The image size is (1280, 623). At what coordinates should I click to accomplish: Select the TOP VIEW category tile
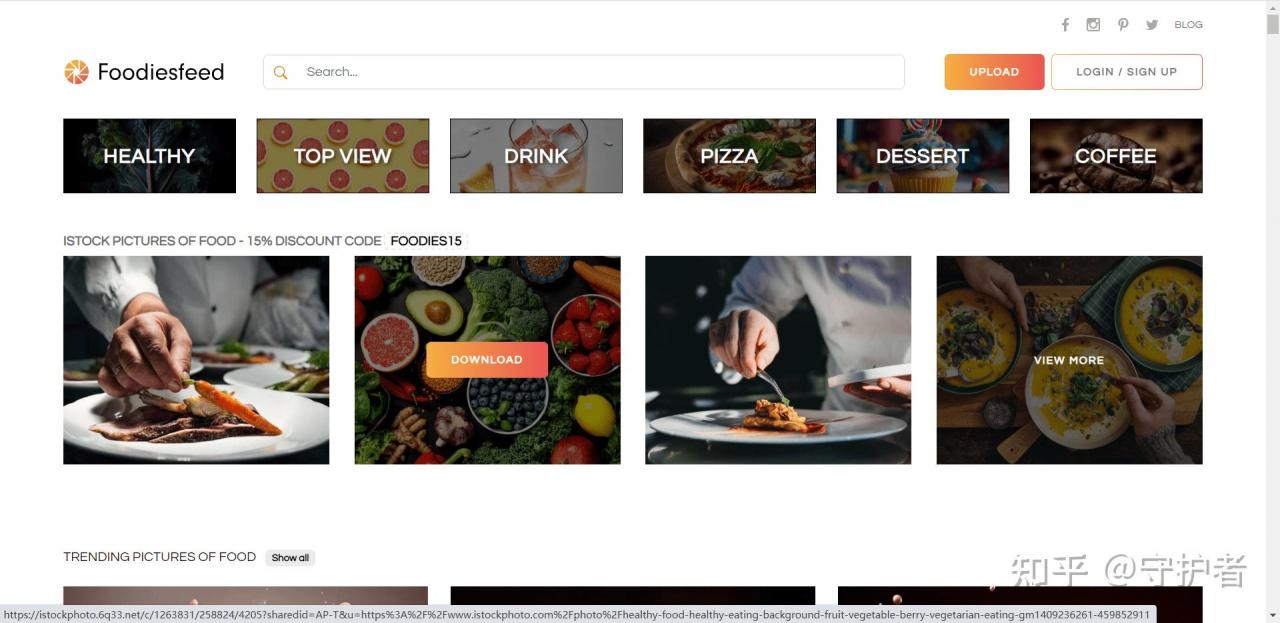[343, 156]
